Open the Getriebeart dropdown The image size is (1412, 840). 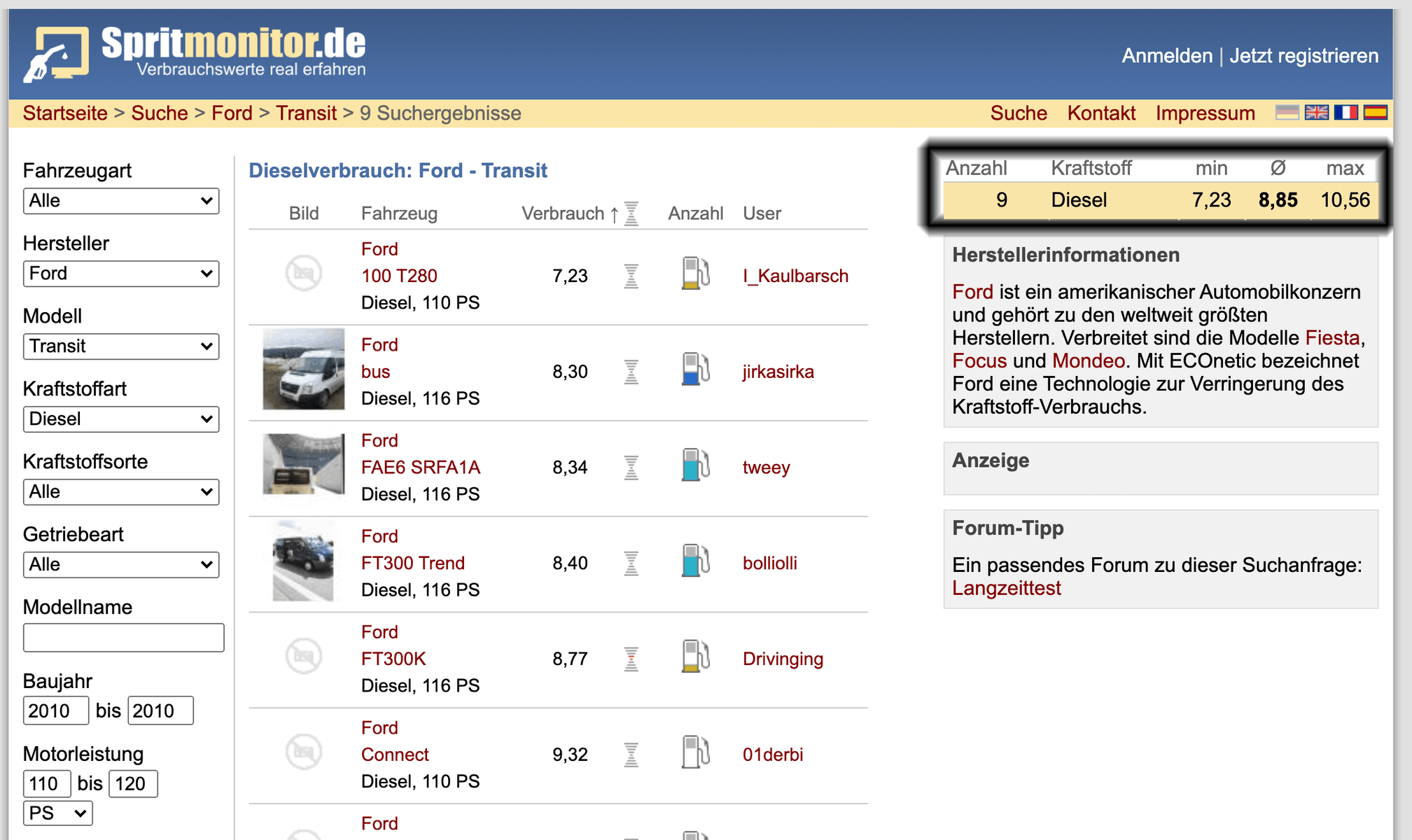pos(121,565)
